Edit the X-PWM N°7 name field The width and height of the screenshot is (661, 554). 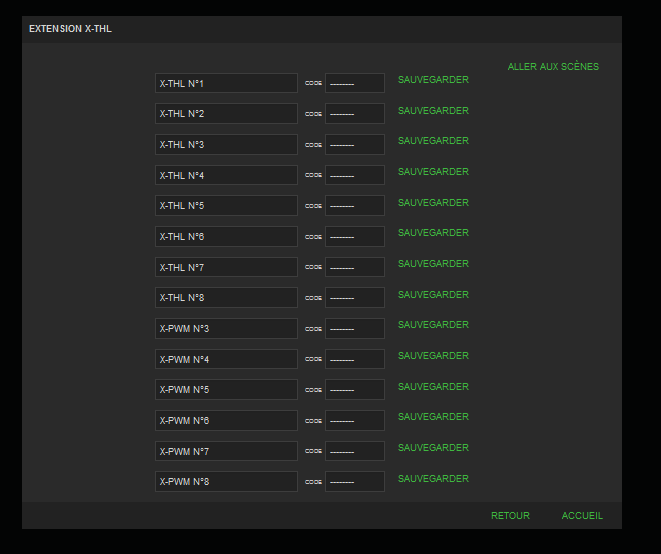226,451
